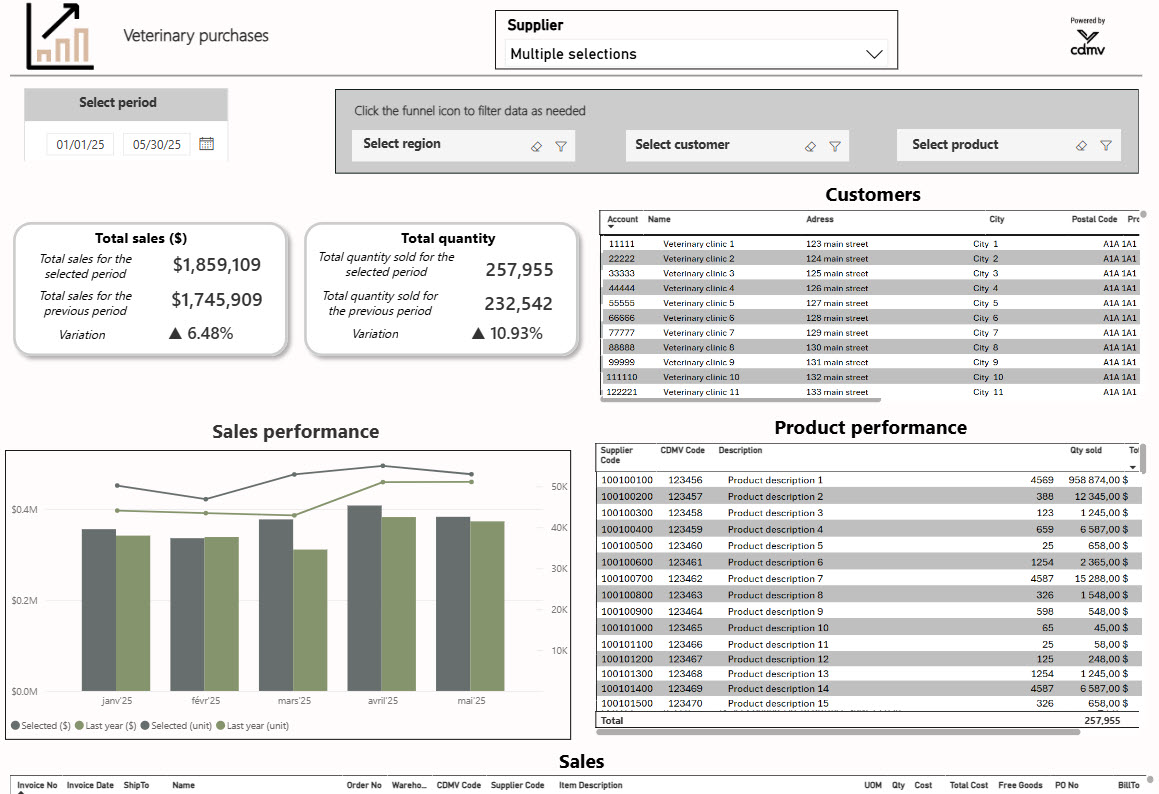Sort Product performance by Qty sold header

coord(1085,451)
